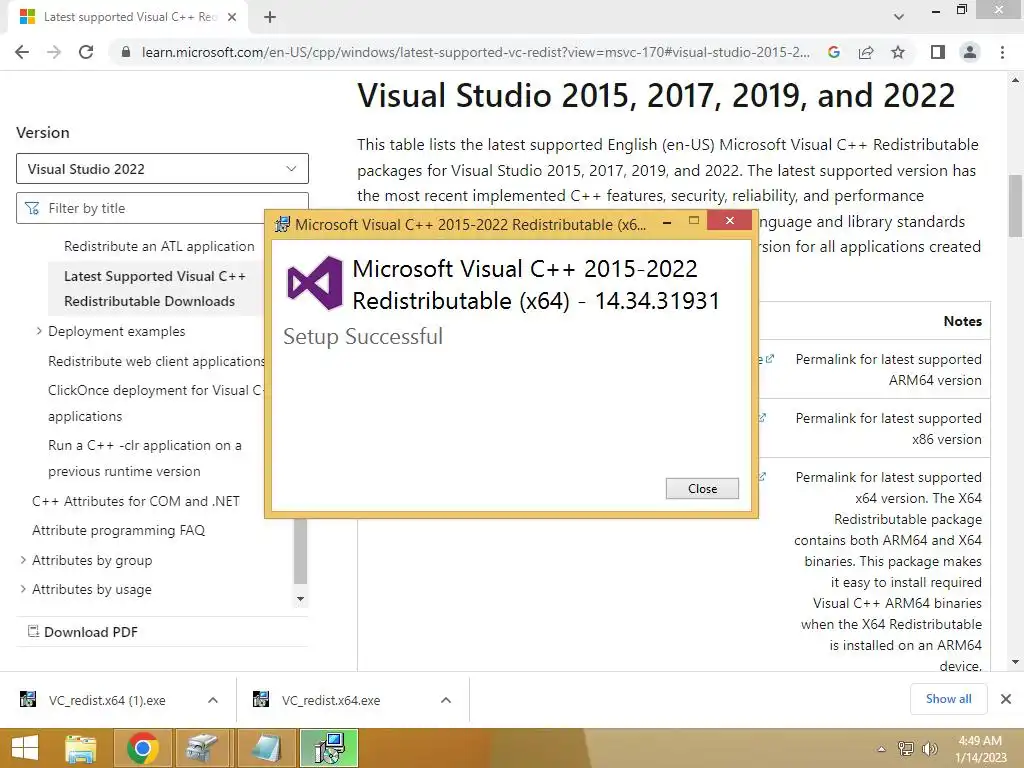Go forward to the next page
The image size is (1024, 768).
click(x=54, y=52)
